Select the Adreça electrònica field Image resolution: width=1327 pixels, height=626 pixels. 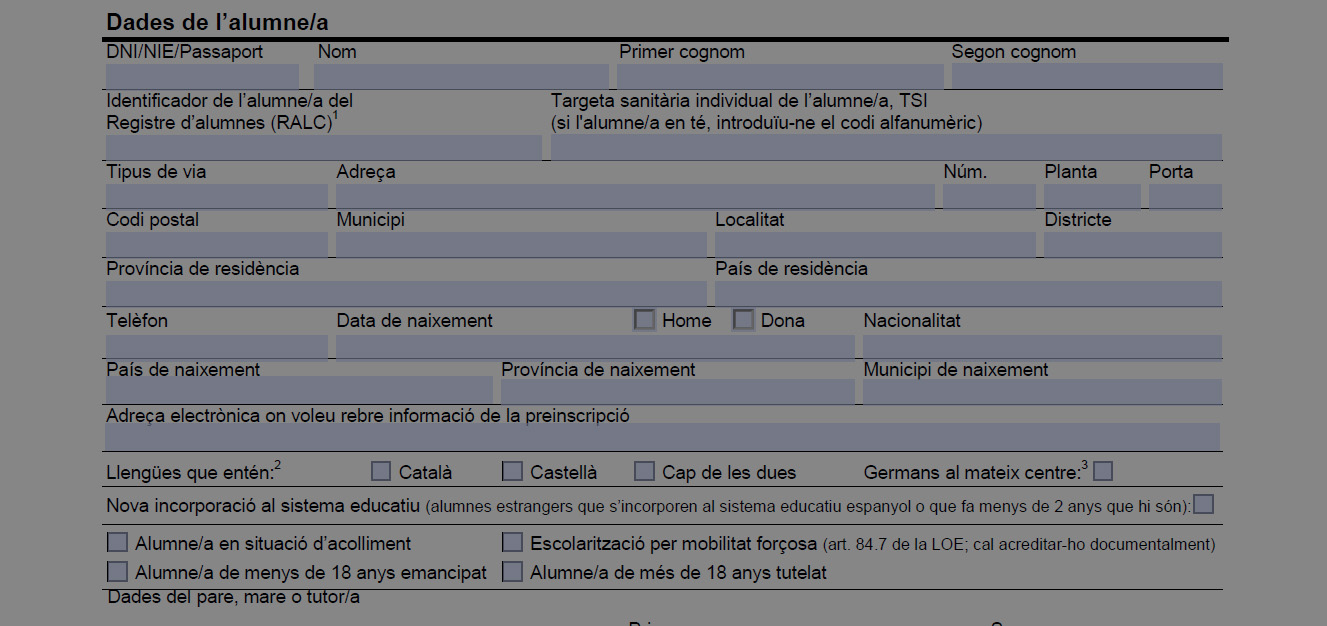click(x=662, y=437)
